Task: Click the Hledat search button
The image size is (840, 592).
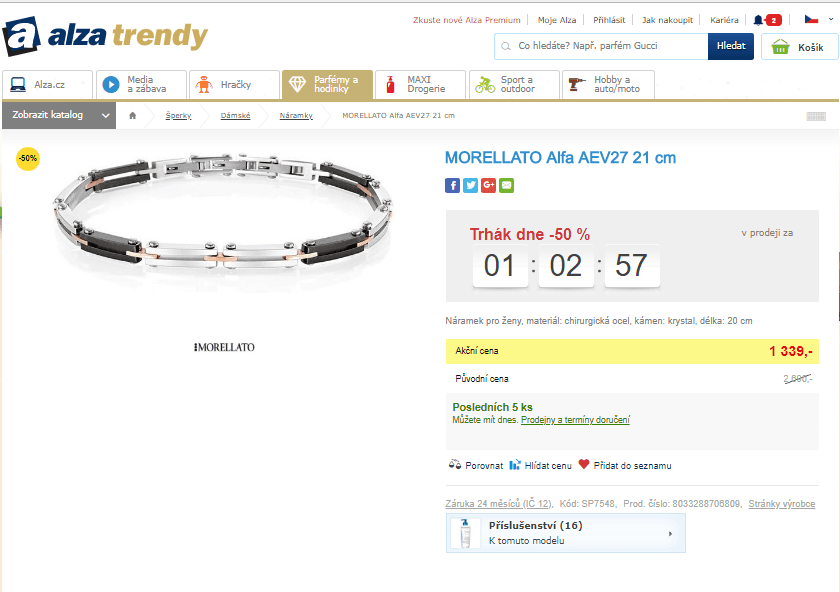Action: 731,46
